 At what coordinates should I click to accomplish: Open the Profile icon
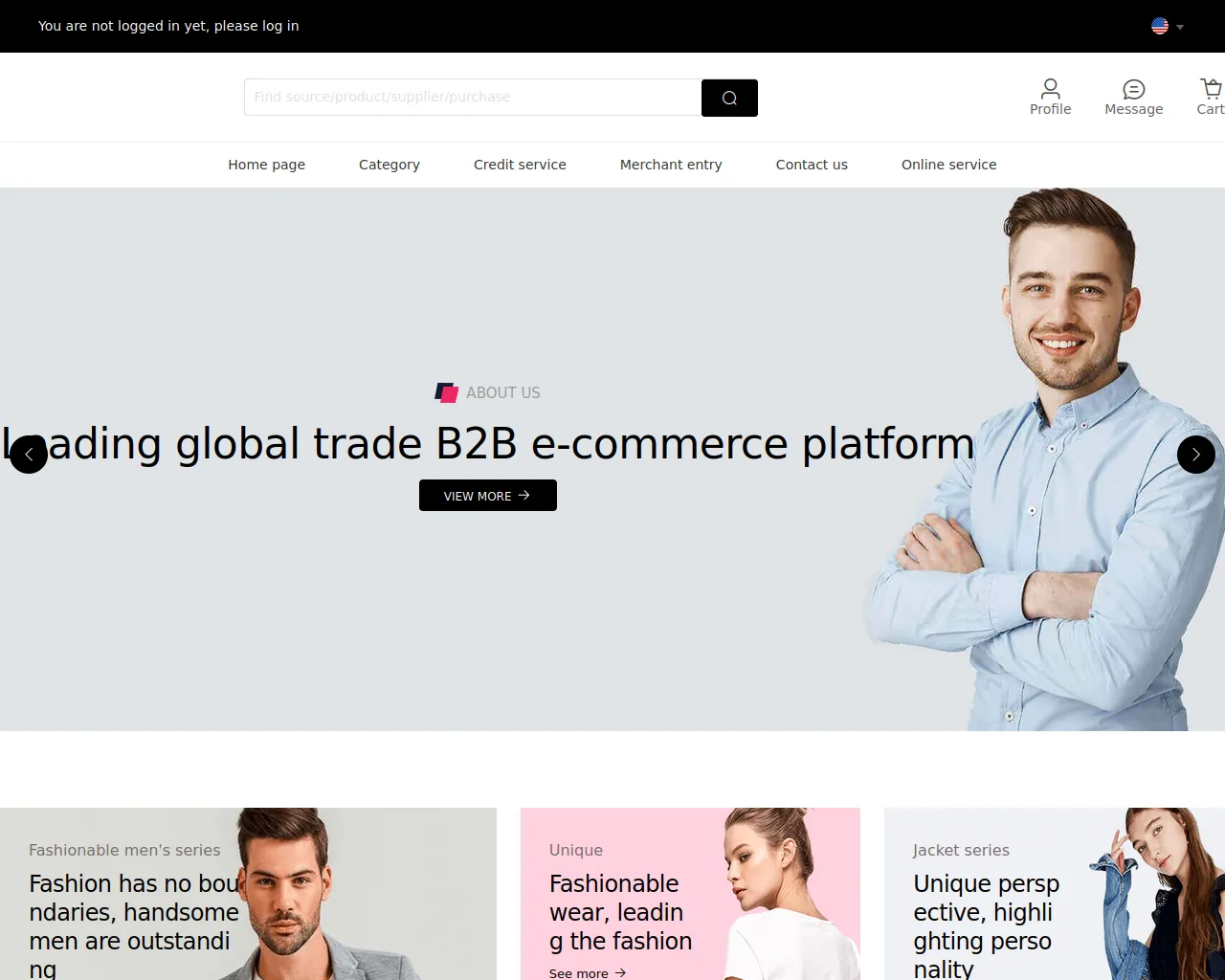tap(1050, 89)
